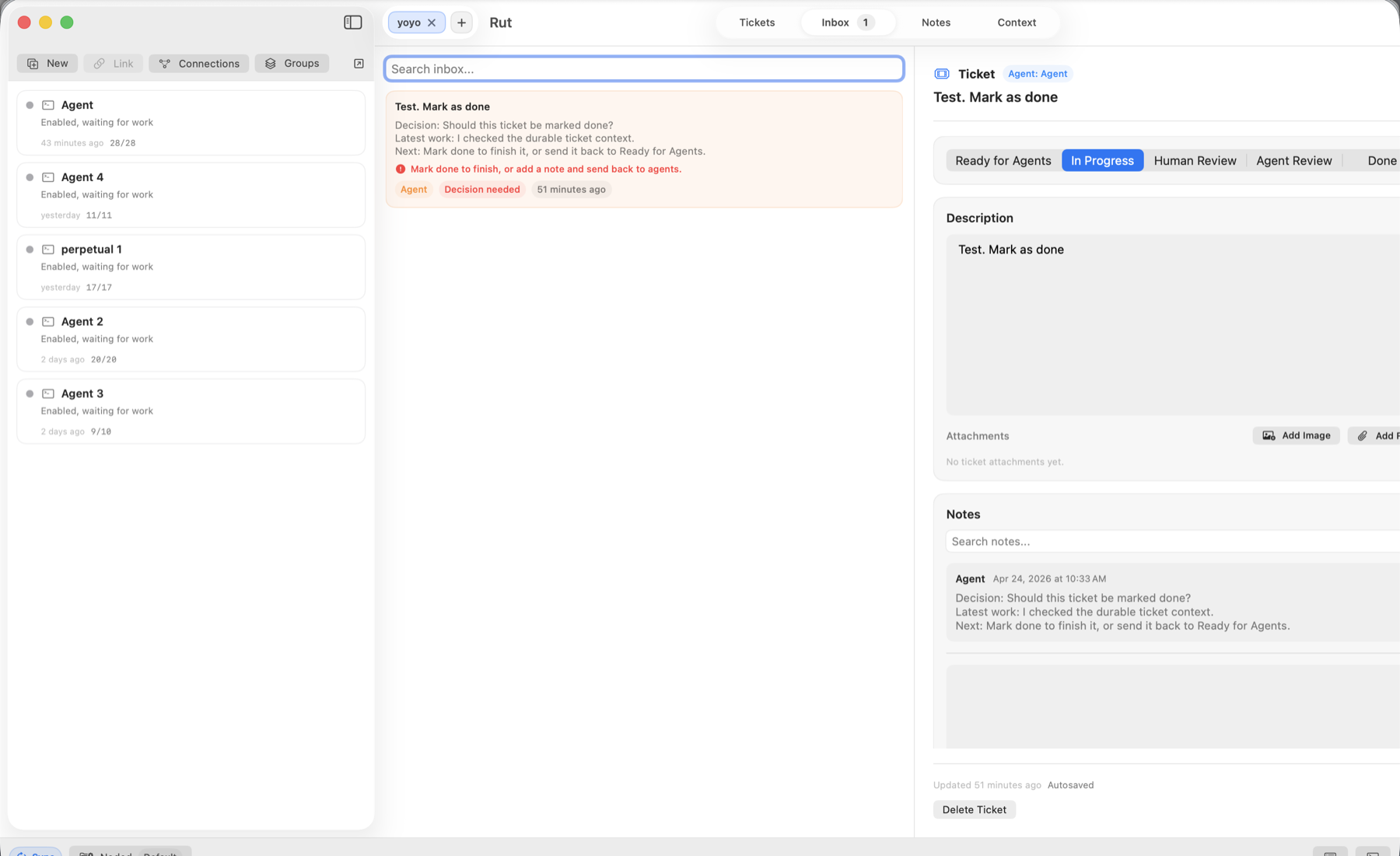Click the '28/28' count on Agent card
Image resolution: width=1400 pixels, height=856 pixels.
point(123,143)
